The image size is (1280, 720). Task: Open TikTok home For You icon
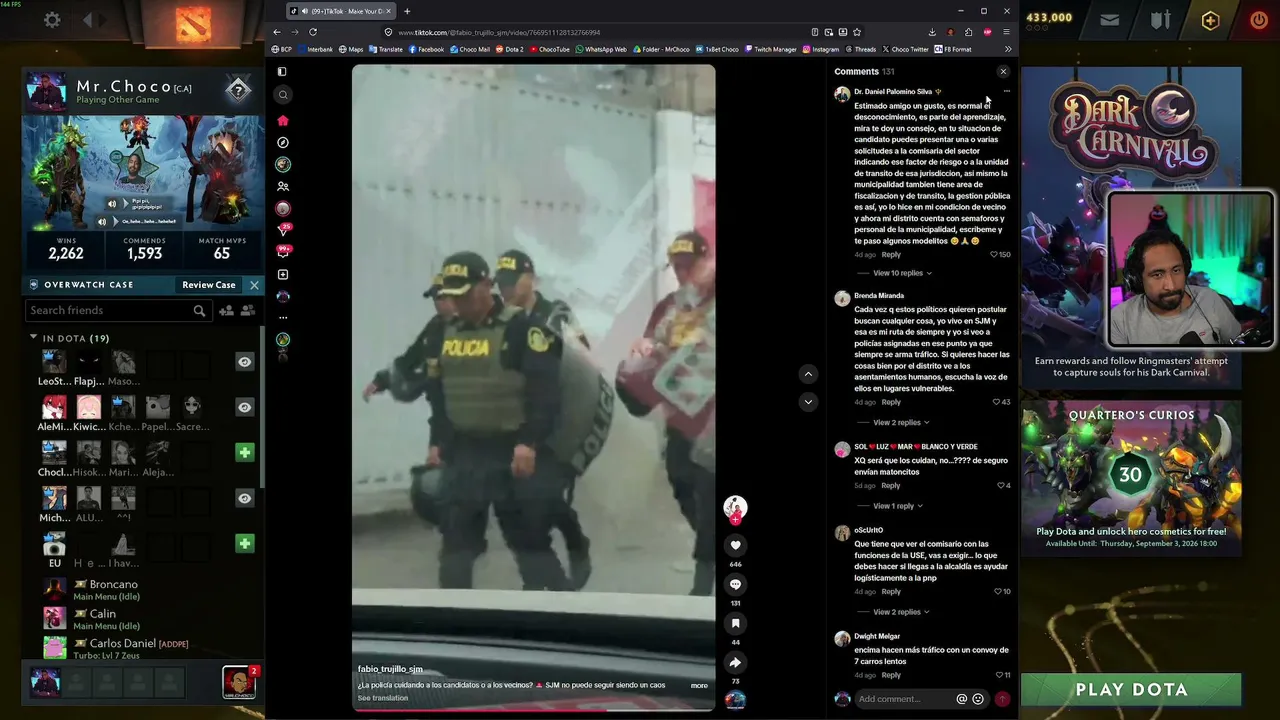[x=283, y=120]
